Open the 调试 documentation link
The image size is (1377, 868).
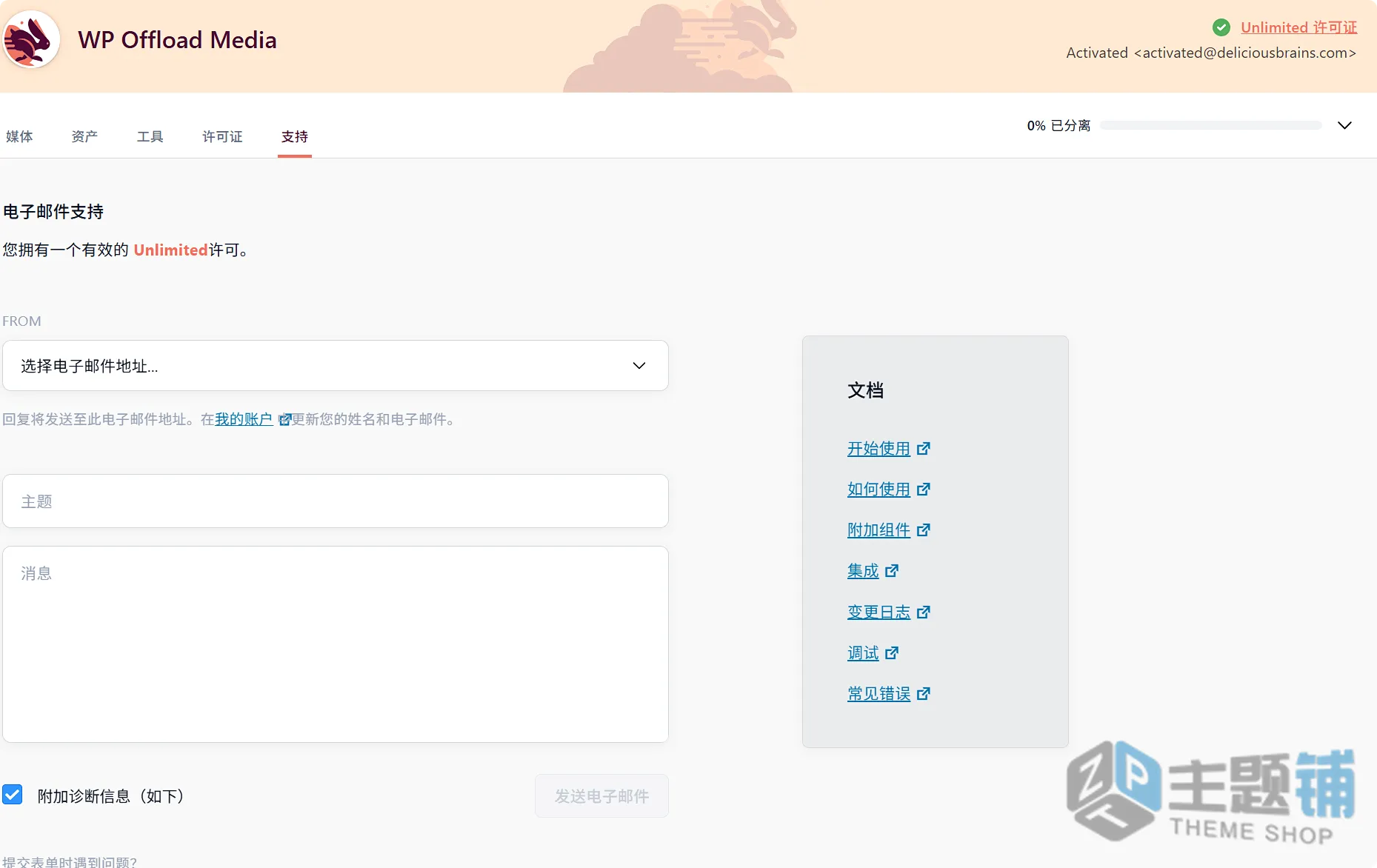click(863, 652)
